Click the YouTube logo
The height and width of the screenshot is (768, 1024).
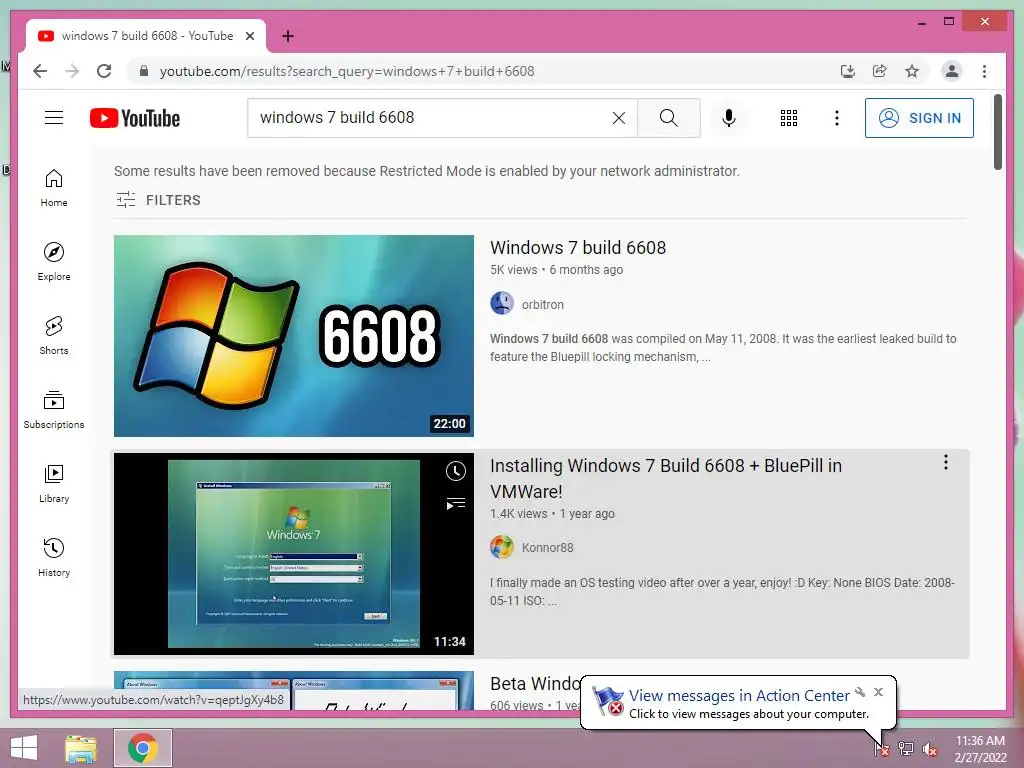135,118
